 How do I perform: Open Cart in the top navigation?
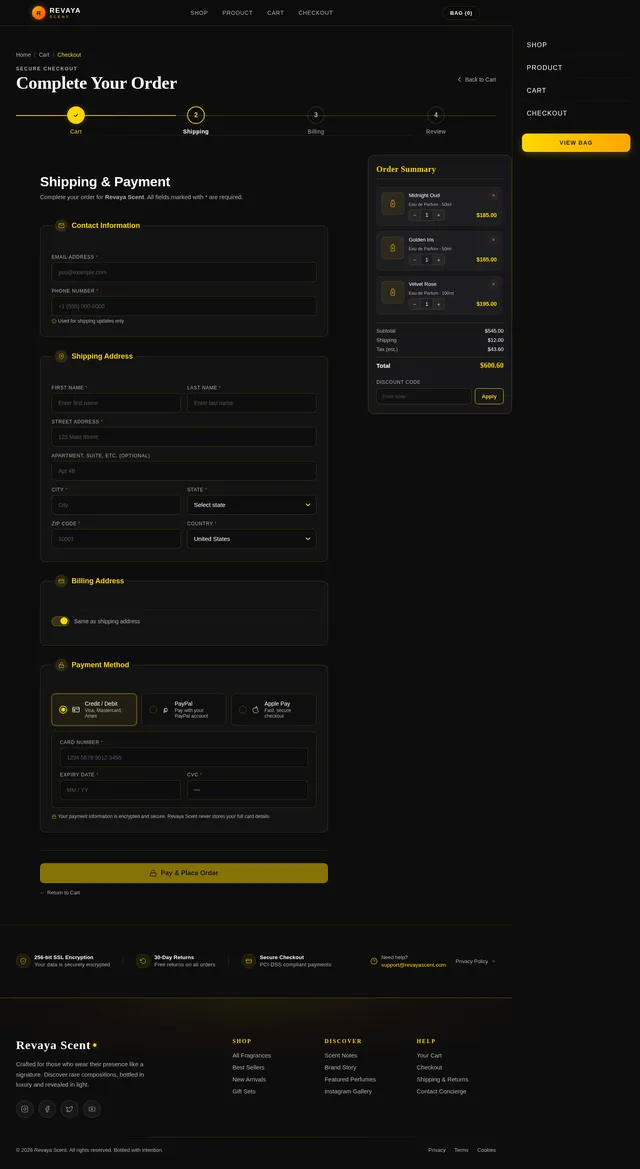pos(275,13)
